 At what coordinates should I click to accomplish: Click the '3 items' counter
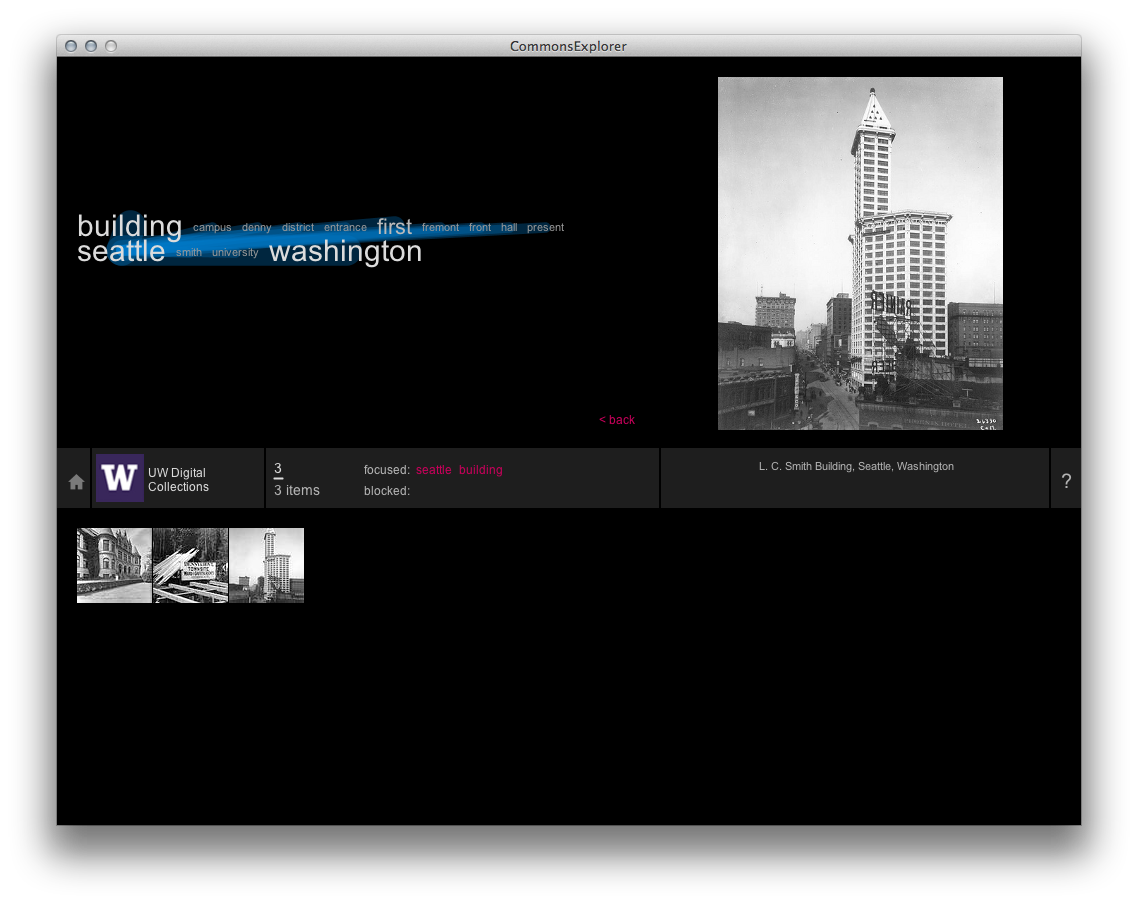tap(295, 490)
